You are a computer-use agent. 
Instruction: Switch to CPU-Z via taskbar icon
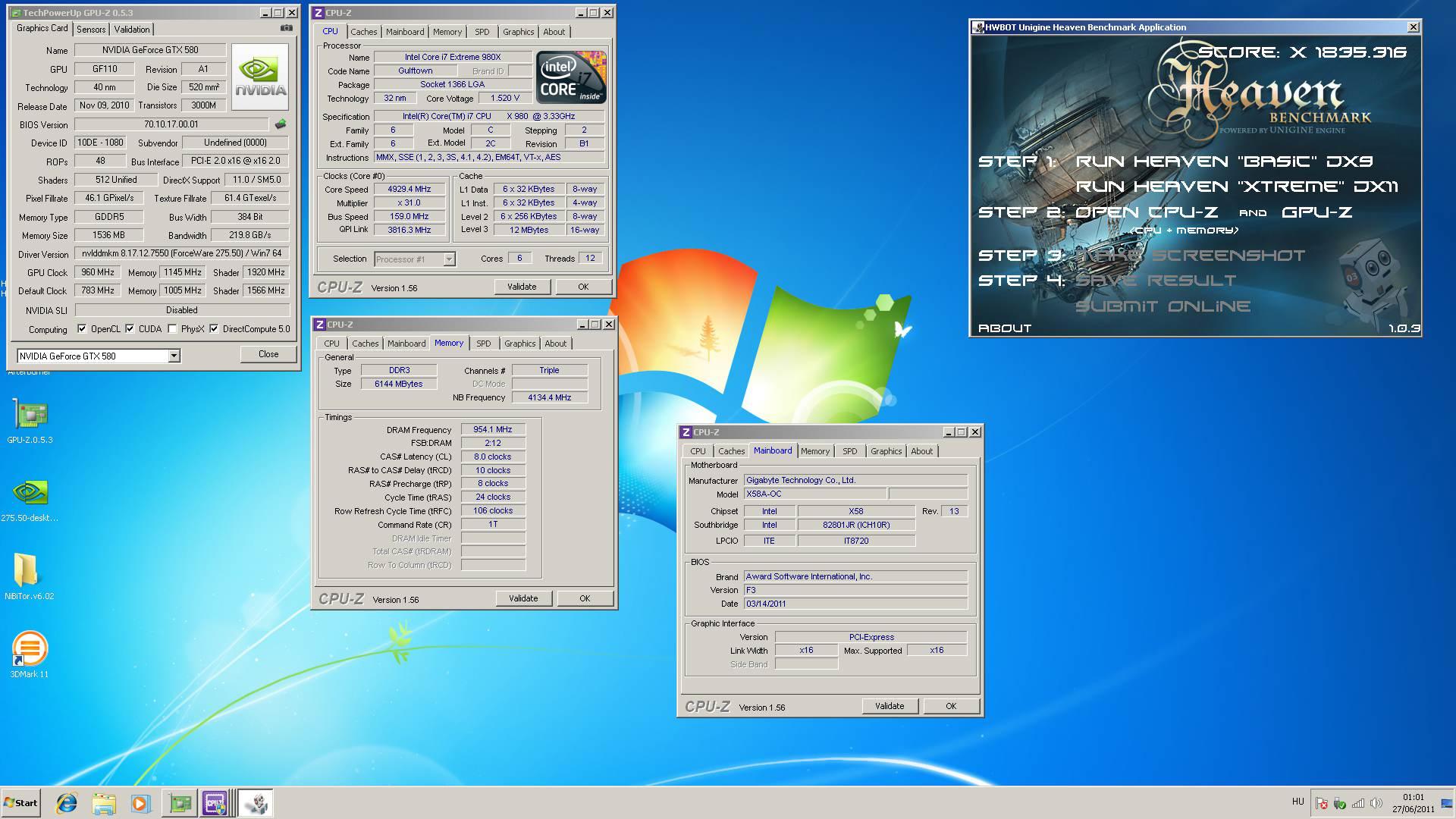tap(215, 803)
